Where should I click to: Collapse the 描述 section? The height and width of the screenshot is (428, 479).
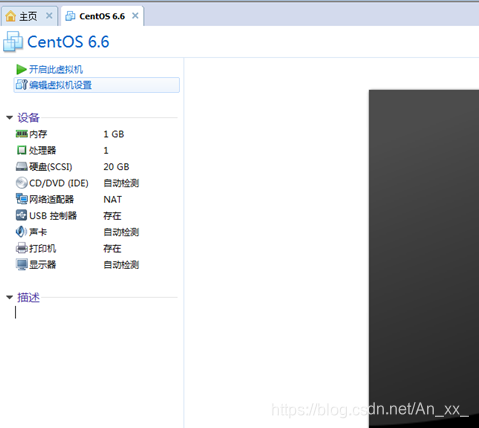coord(10,297)
